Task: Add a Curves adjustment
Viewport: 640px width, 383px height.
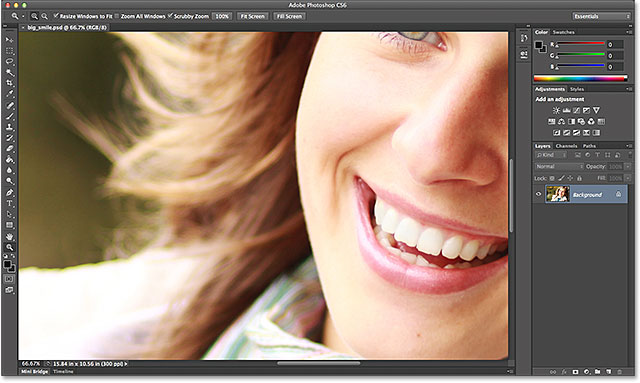Action: coord(576,110)
